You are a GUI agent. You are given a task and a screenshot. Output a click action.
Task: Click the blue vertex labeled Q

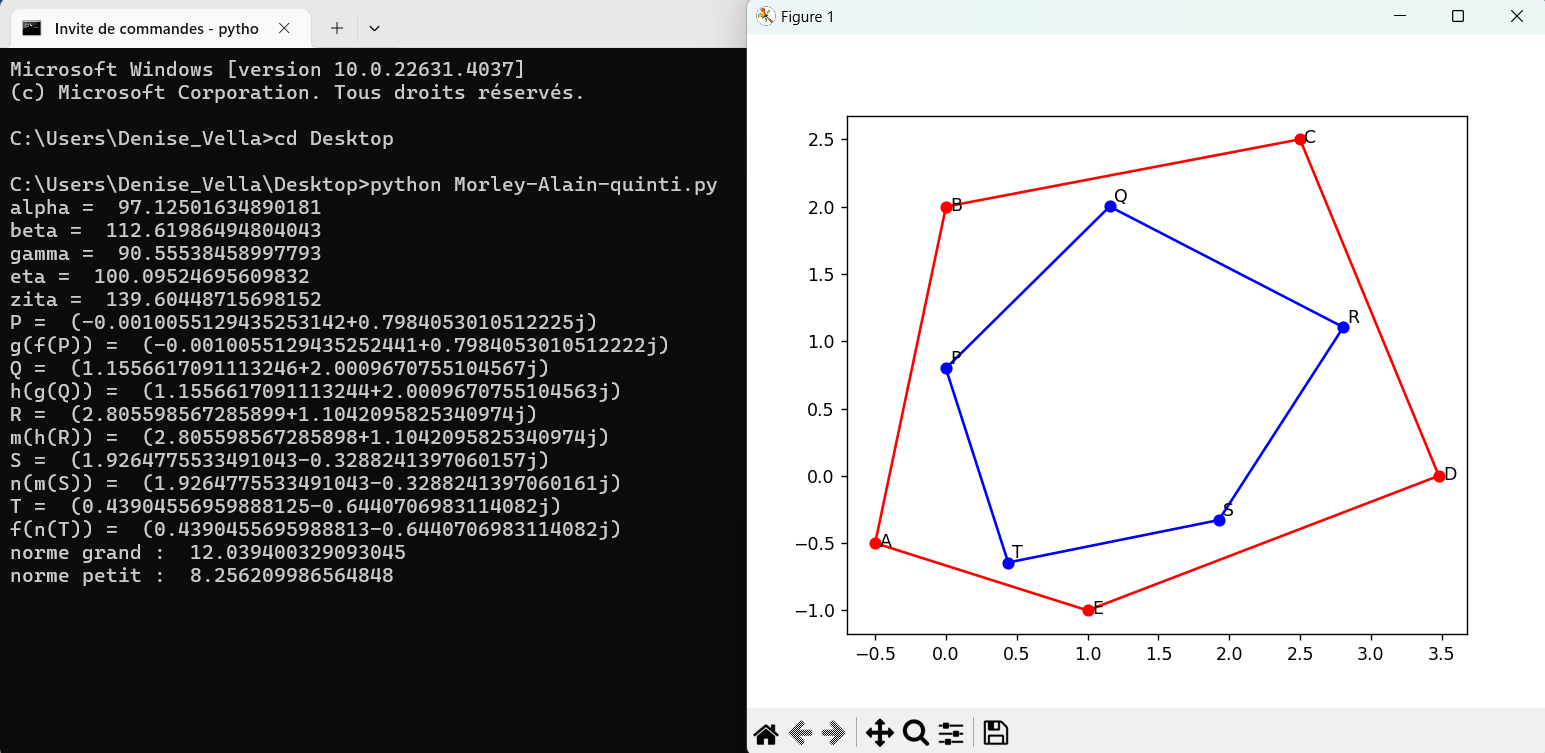(1110, 206)
